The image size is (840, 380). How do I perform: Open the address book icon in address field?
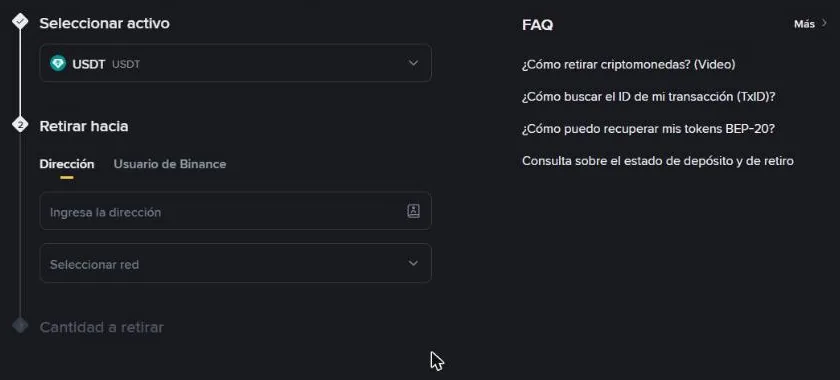point(413,211)
